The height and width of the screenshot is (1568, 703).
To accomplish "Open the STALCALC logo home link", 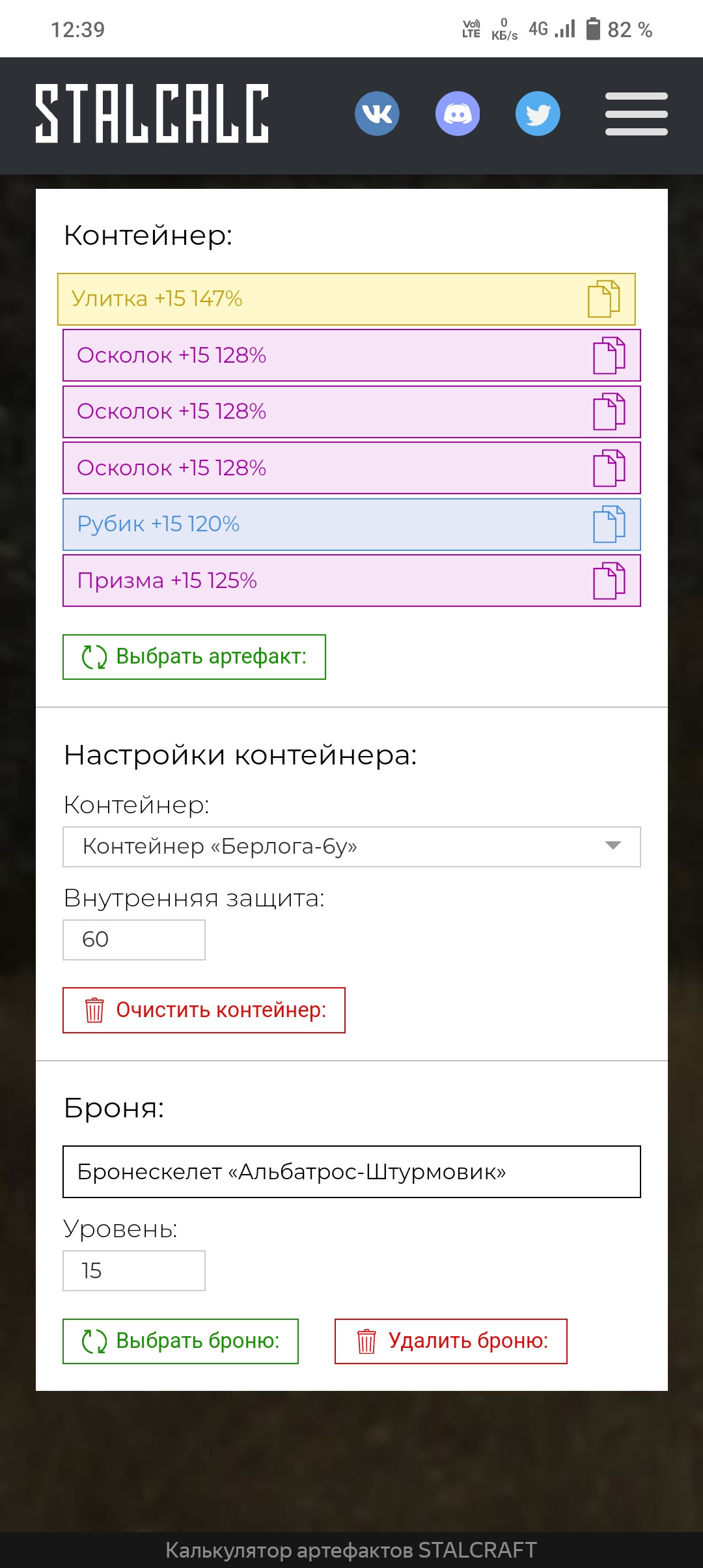I will coord(152,113).
